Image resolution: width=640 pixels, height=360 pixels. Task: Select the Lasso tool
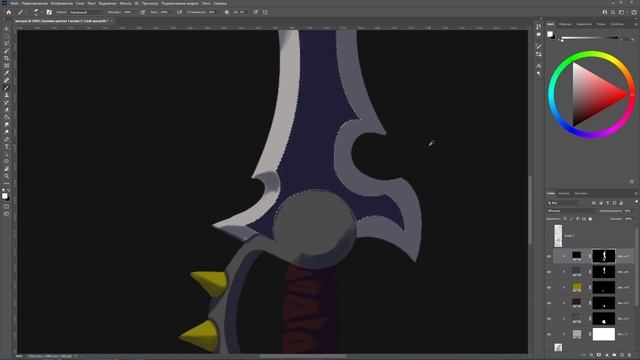click(x=6, y=44)
